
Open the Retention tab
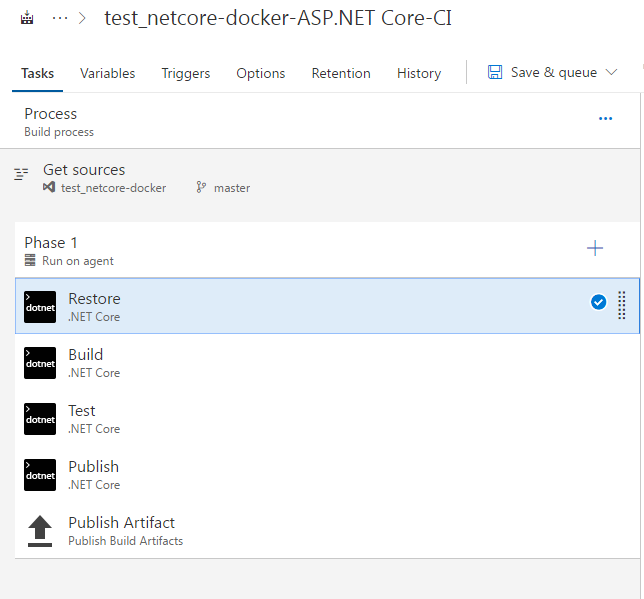[341, 73]
